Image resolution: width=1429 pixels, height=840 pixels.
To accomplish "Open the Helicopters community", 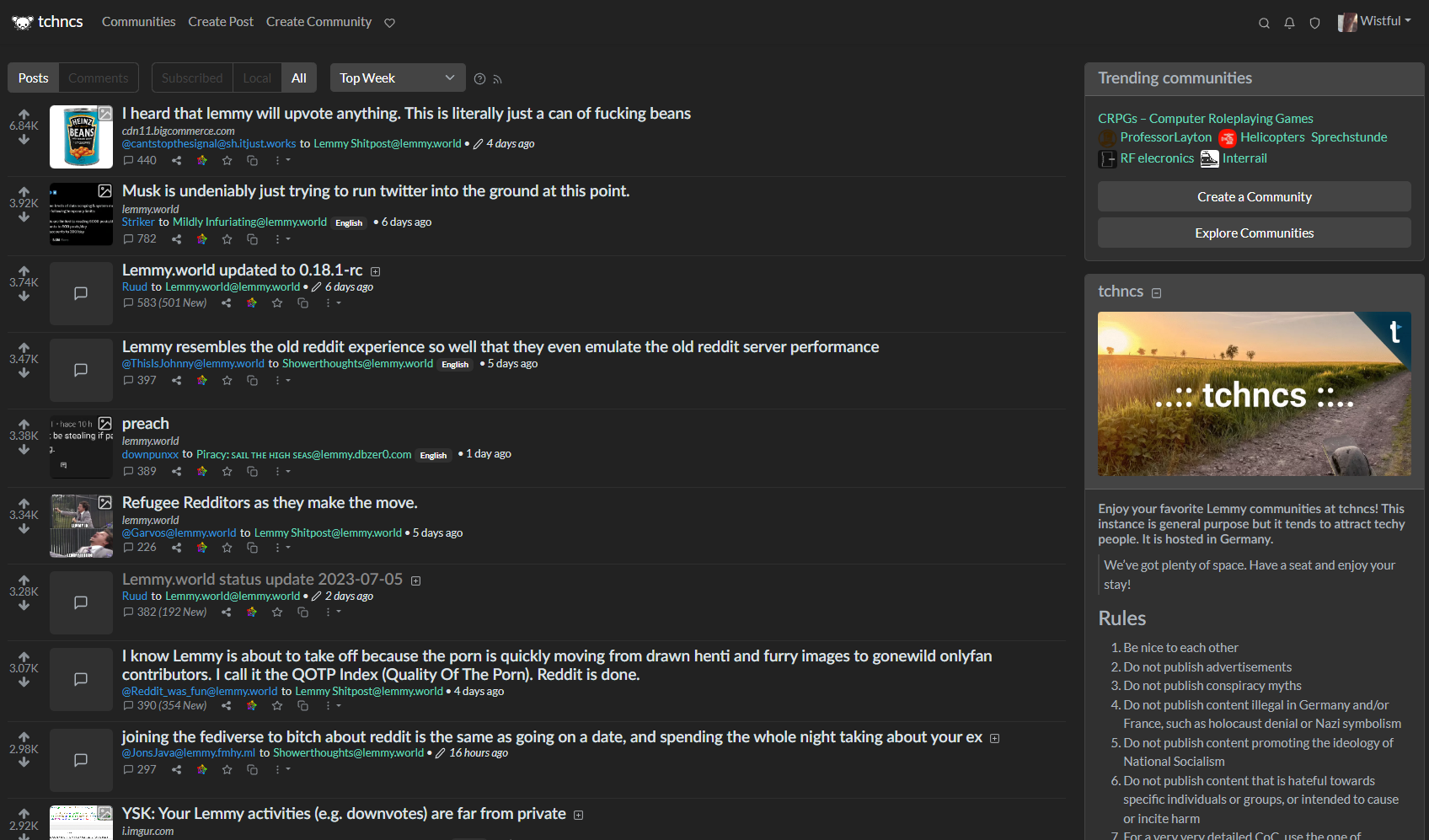I will coord(1261,137).
